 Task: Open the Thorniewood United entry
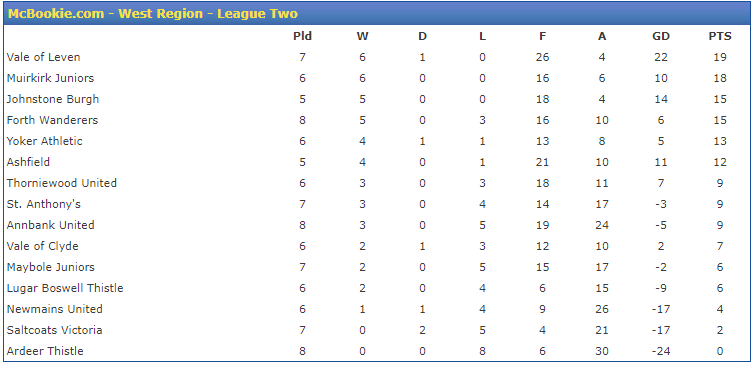pos(62,183)
